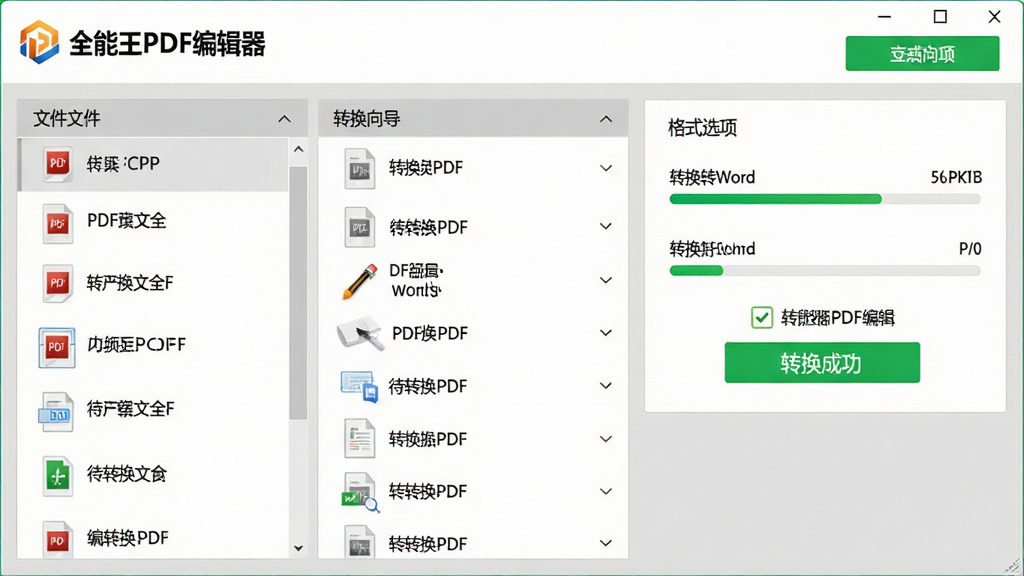The image size is (1024, 576).
Task: Select the red PDF icon in first CPP row
Action: click(x=57, y=163)
